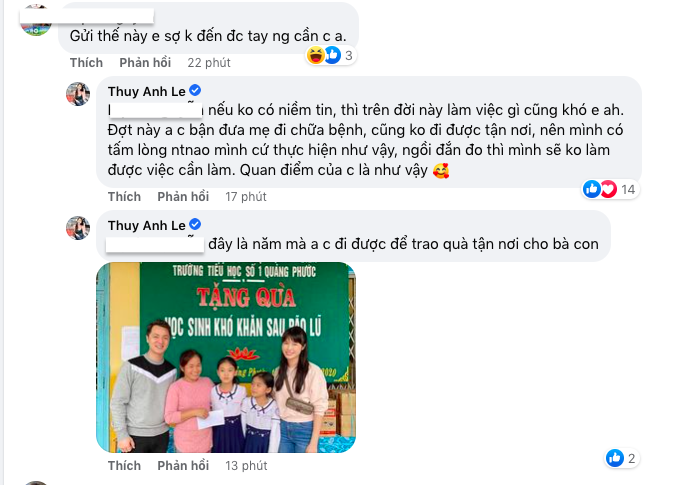Viewport: 682px width, 485px height.
Task: Click verified badge on first Thuy Anh Le reply
Action: click(195, 90)
